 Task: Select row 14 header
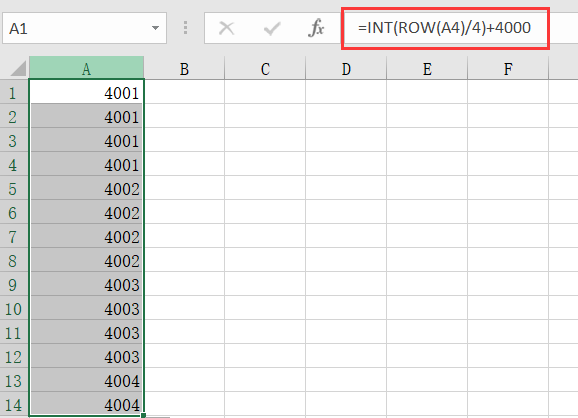pyautogui.click(x=14, y=404)
